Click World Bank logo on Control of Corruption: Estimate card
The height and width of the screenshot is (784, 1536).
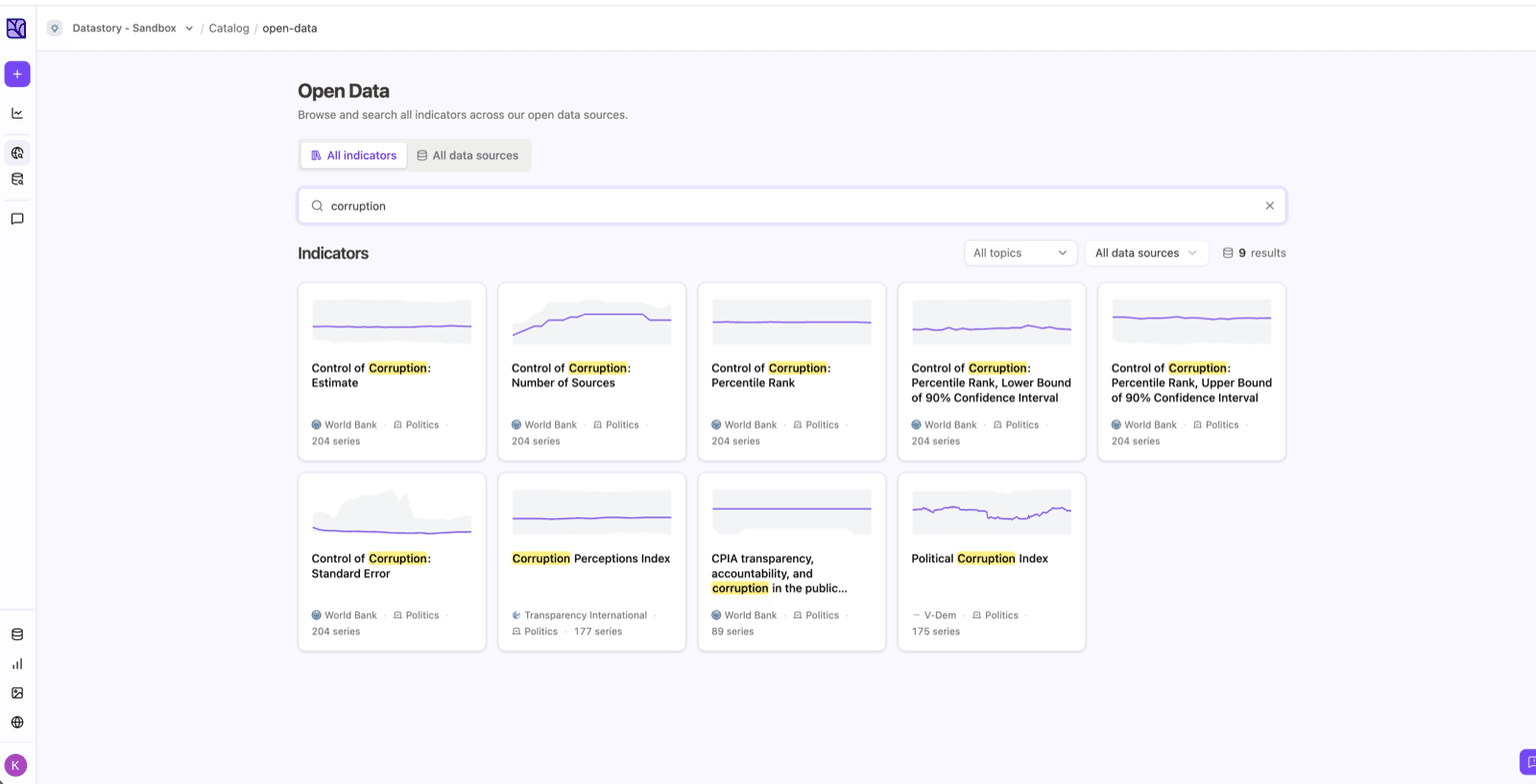317,425
